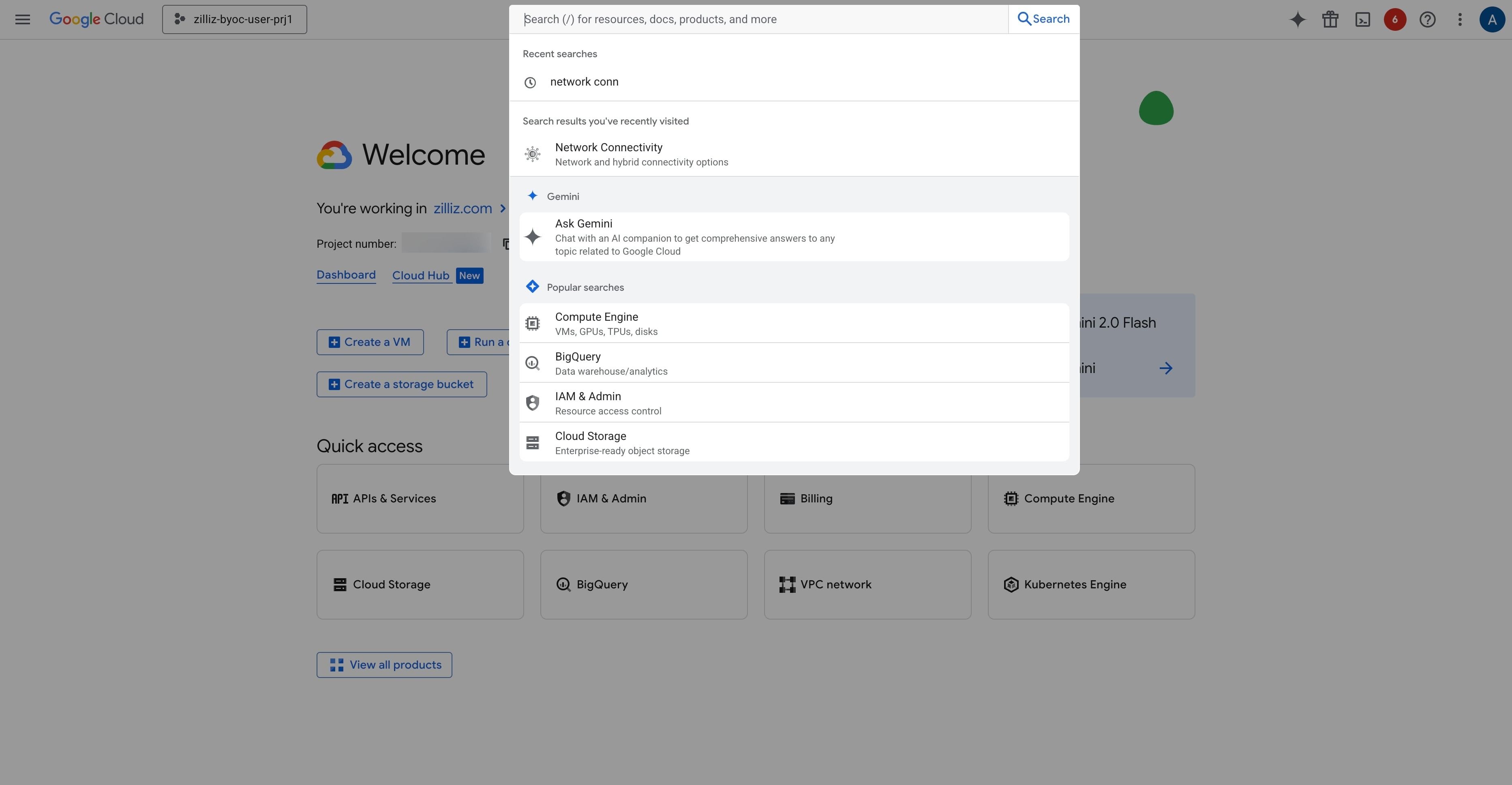Image resolution: width=1512 pixels, height=785 pixels.
Task: Open the free trial gift icon
Action: (1330, 19)
